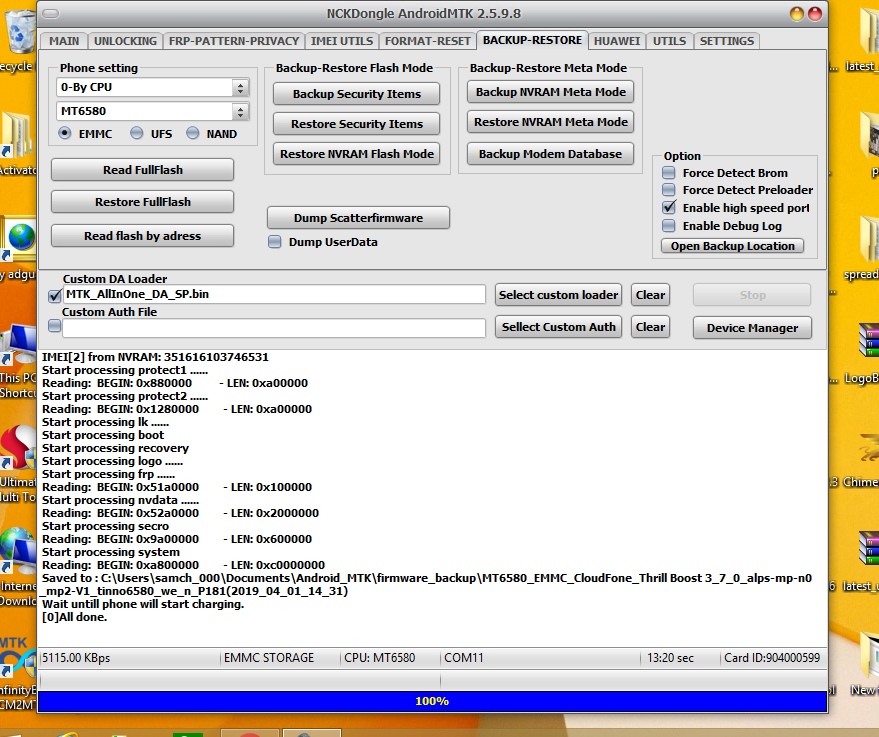Toggle Enable Debug Log checkbox
This screenshot has width=879, height=737.
click(x=669, y=225)
